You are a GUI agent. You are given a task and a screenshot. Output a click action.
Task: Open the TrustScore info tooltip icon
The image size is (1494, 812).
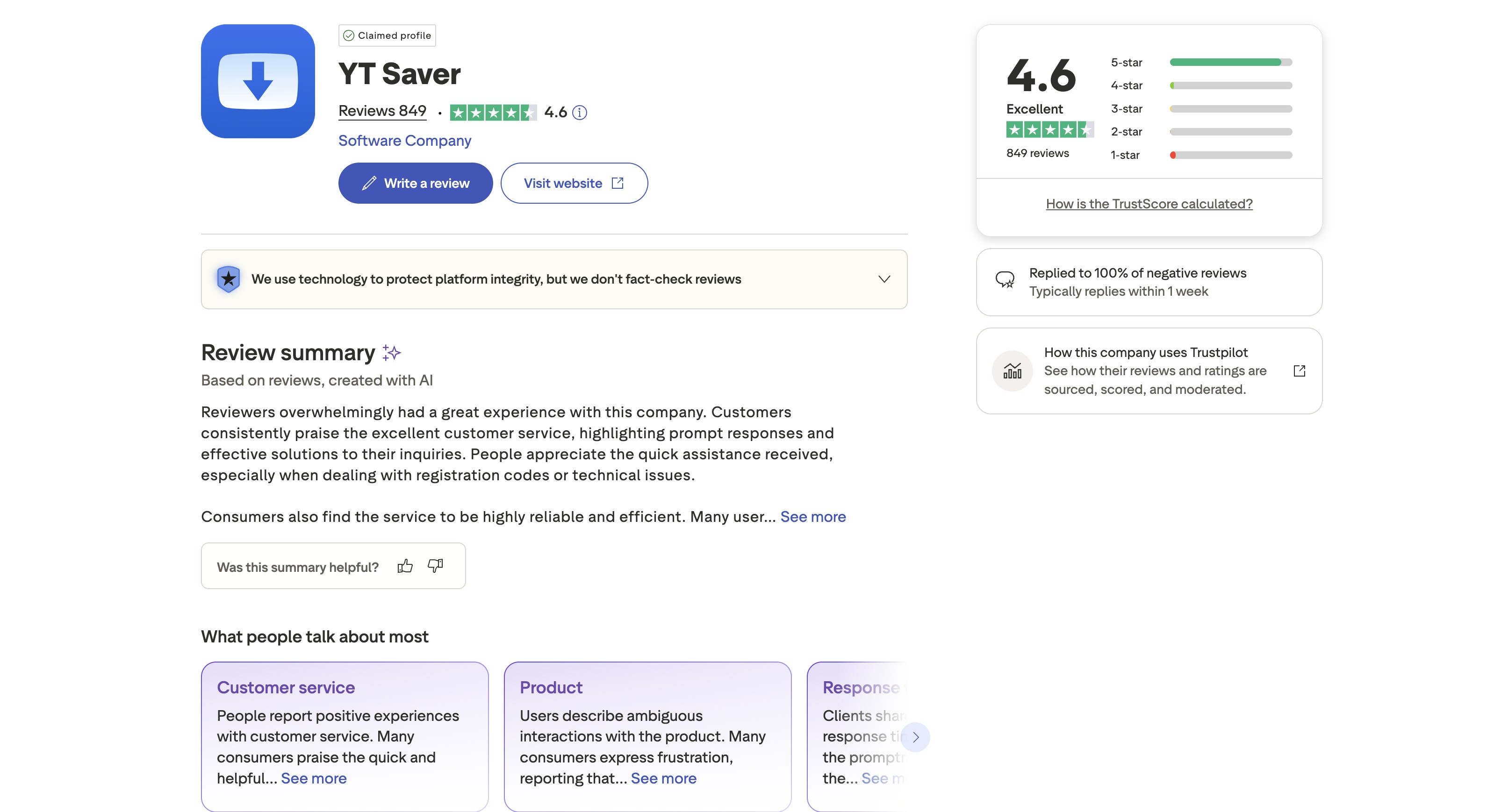[x=579, y=113]
